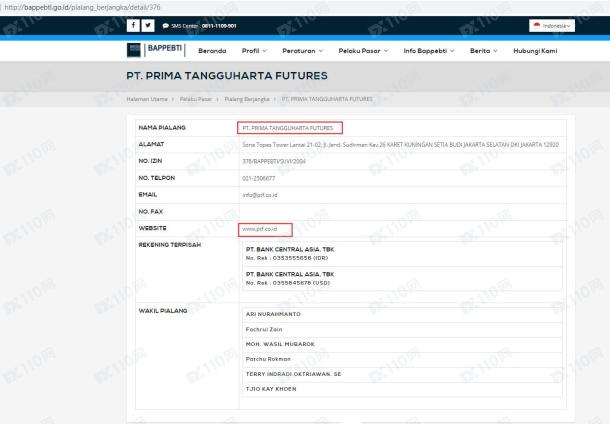This screenshot has width=610, height=424.
Task: Select broker representative TERRY INDRADI OKTRIAWAN, SE
Action: tap(293, 374)
